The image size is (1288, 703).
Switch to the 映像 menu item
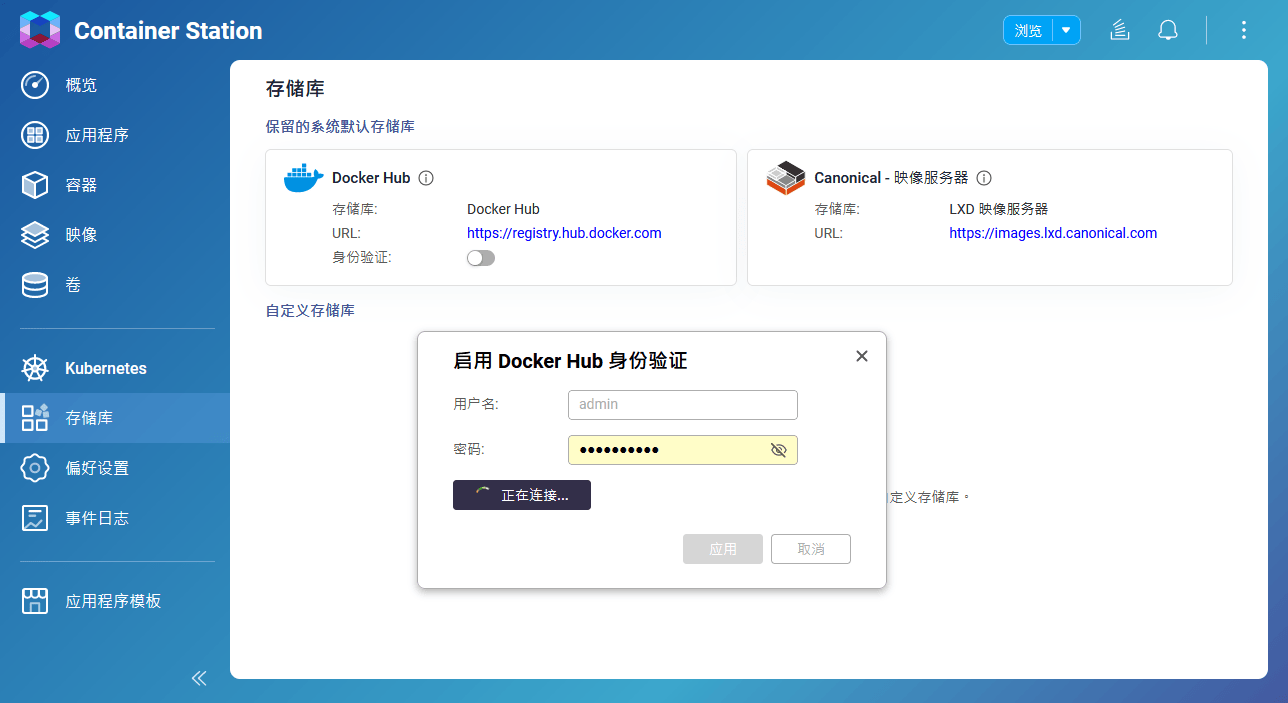(x=115, y=235)
